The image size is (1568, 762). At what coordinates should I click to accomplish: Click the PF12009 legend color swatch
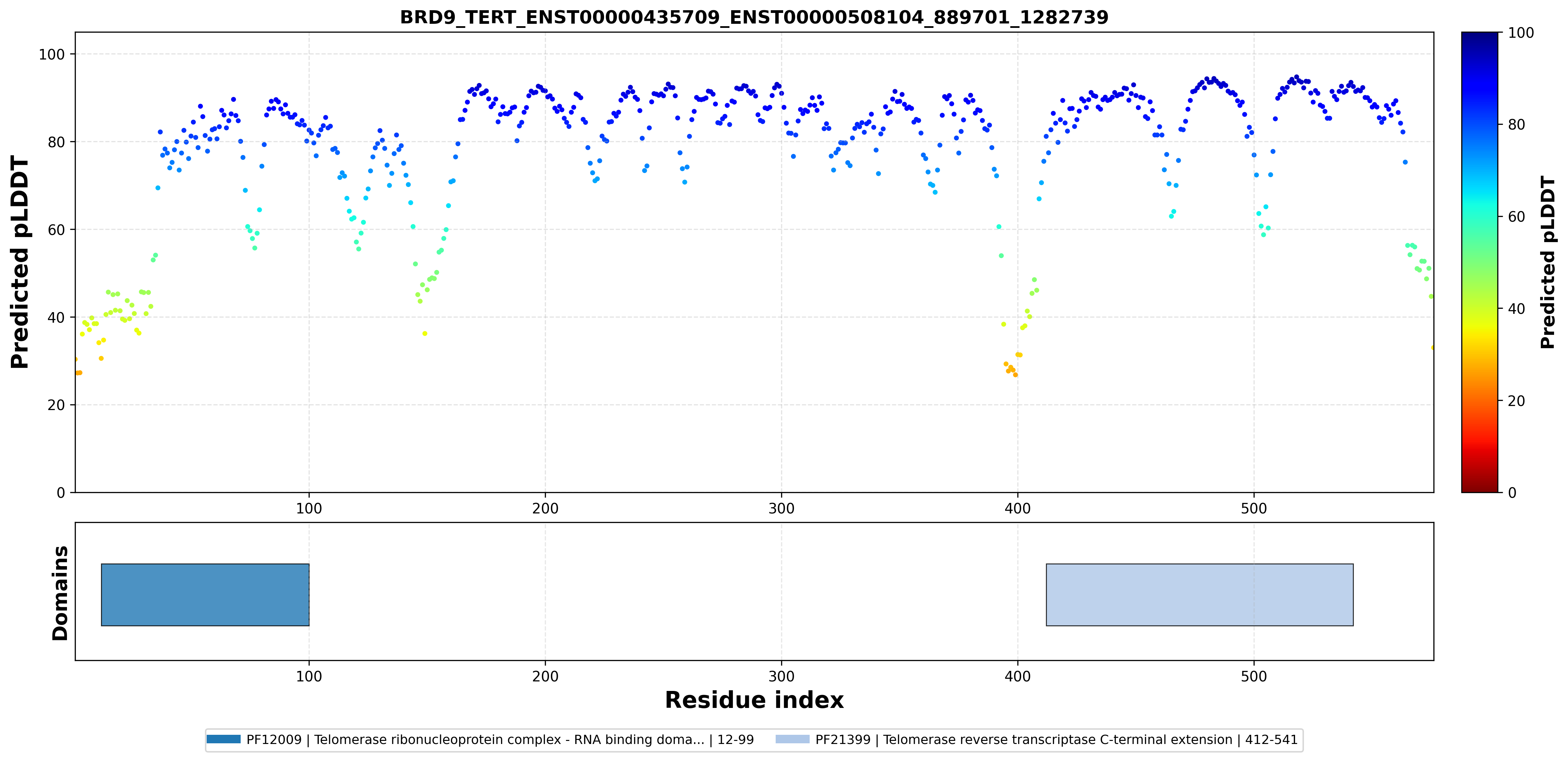point(223,739)
